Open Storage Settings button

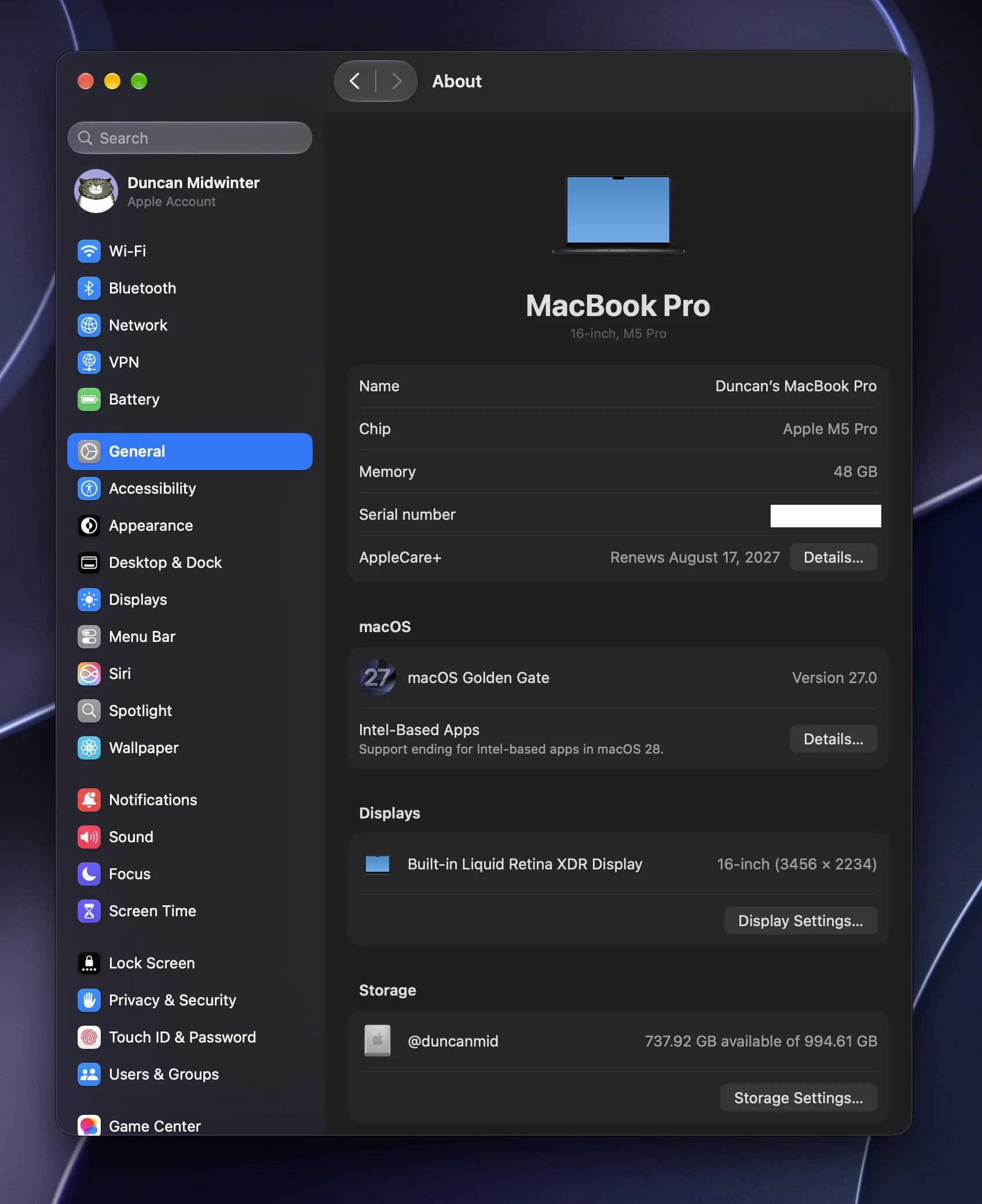(798, 1098)
